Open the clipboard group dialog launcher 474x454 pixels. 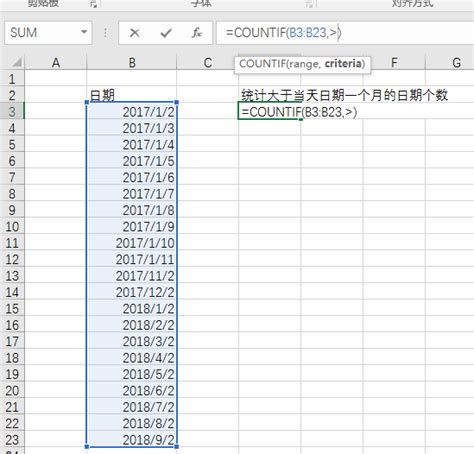94,4
